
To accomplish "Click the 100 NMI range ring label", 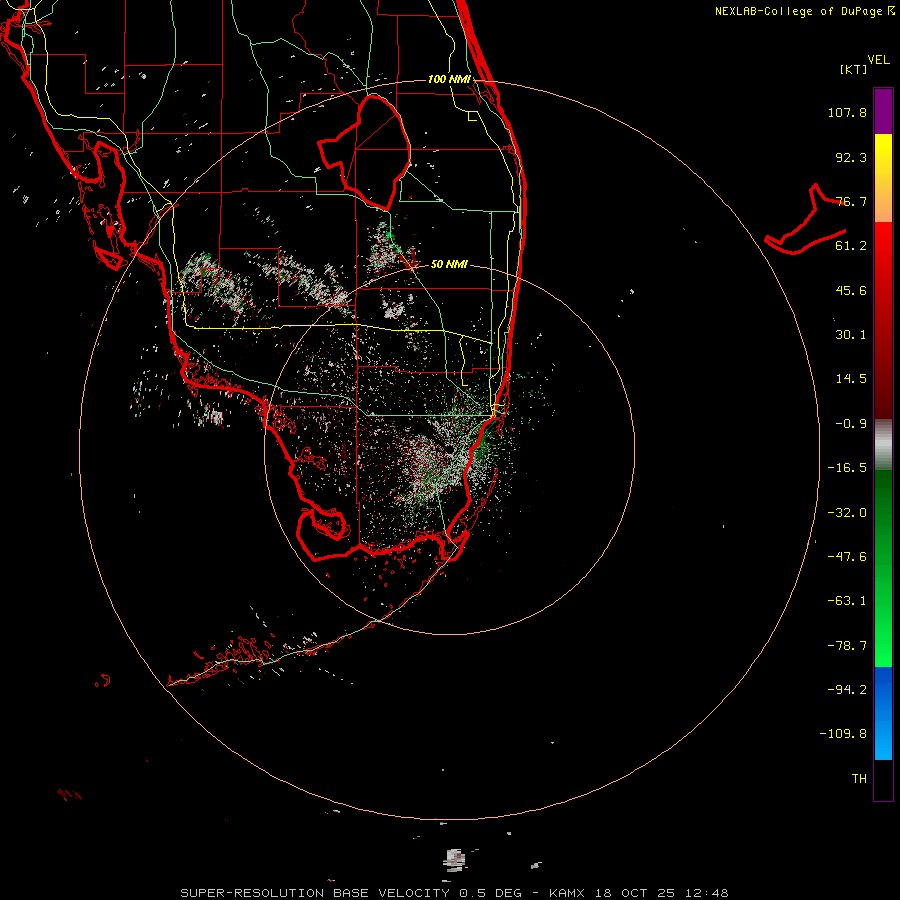I will pyautogui.click(x=449, y=79).
